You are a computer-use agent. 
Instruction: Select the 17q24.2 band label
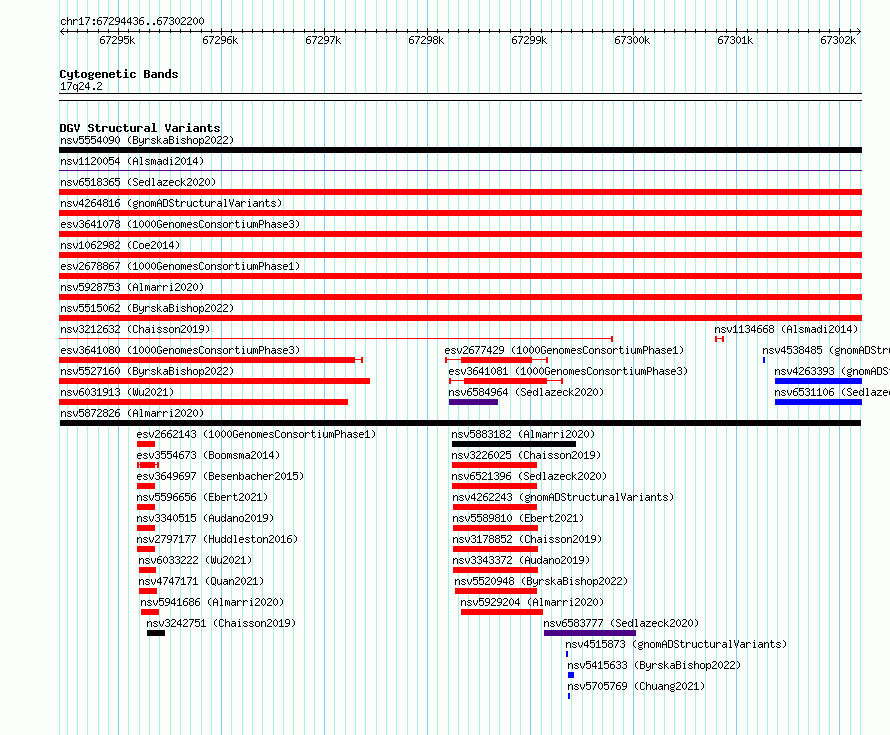tap(81, 86)
